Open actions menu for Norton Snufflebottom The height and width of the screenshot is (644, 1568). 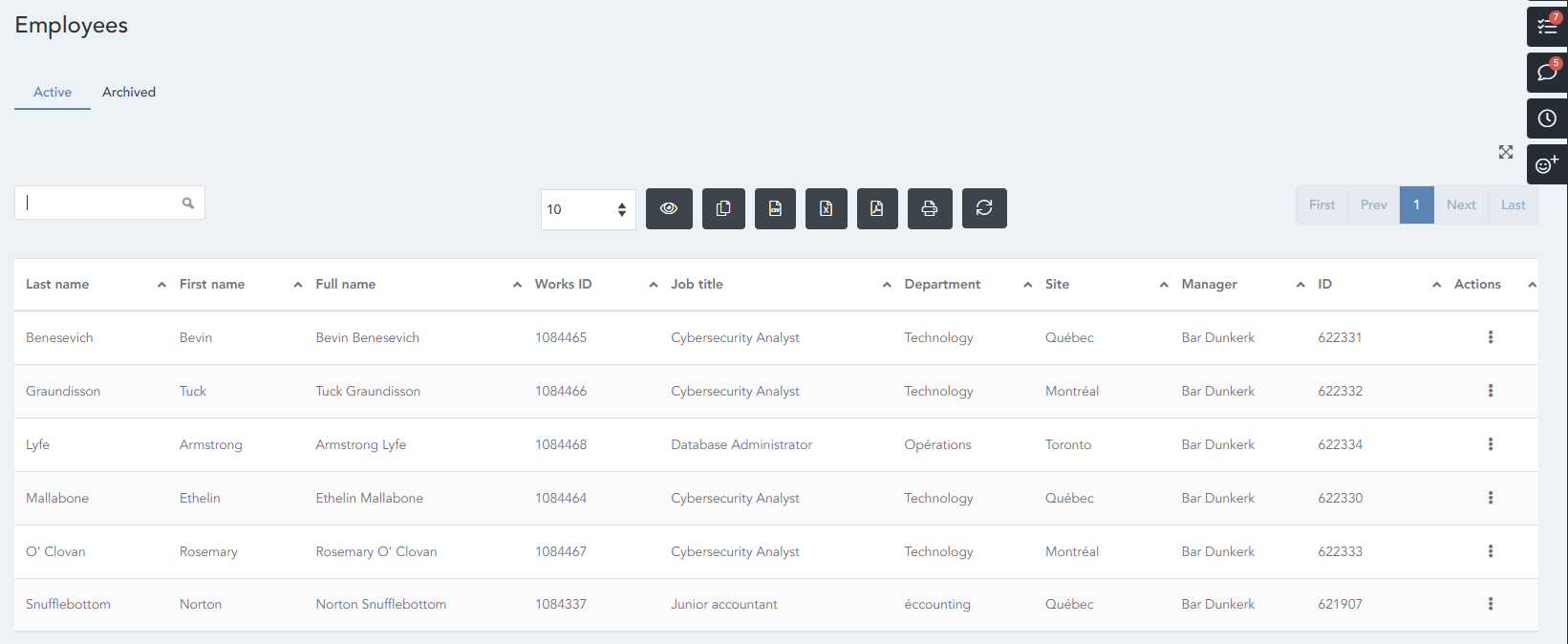click(1491, 604)
